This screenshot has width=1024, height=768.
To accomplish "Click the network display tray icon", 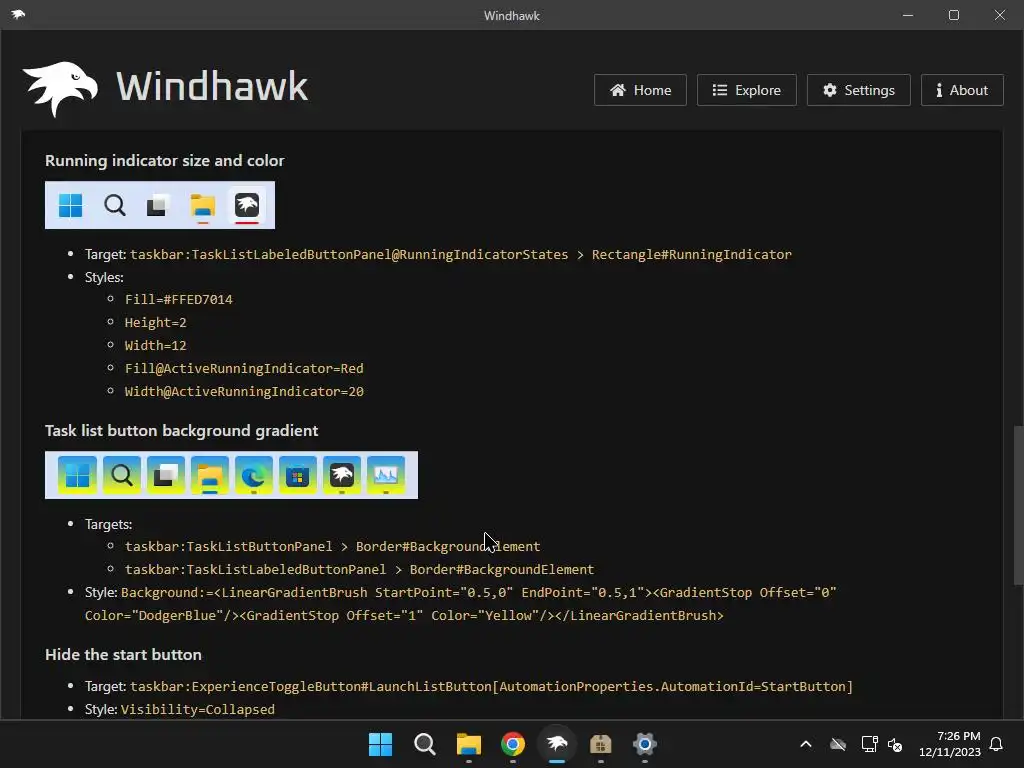I will (869, 744).
